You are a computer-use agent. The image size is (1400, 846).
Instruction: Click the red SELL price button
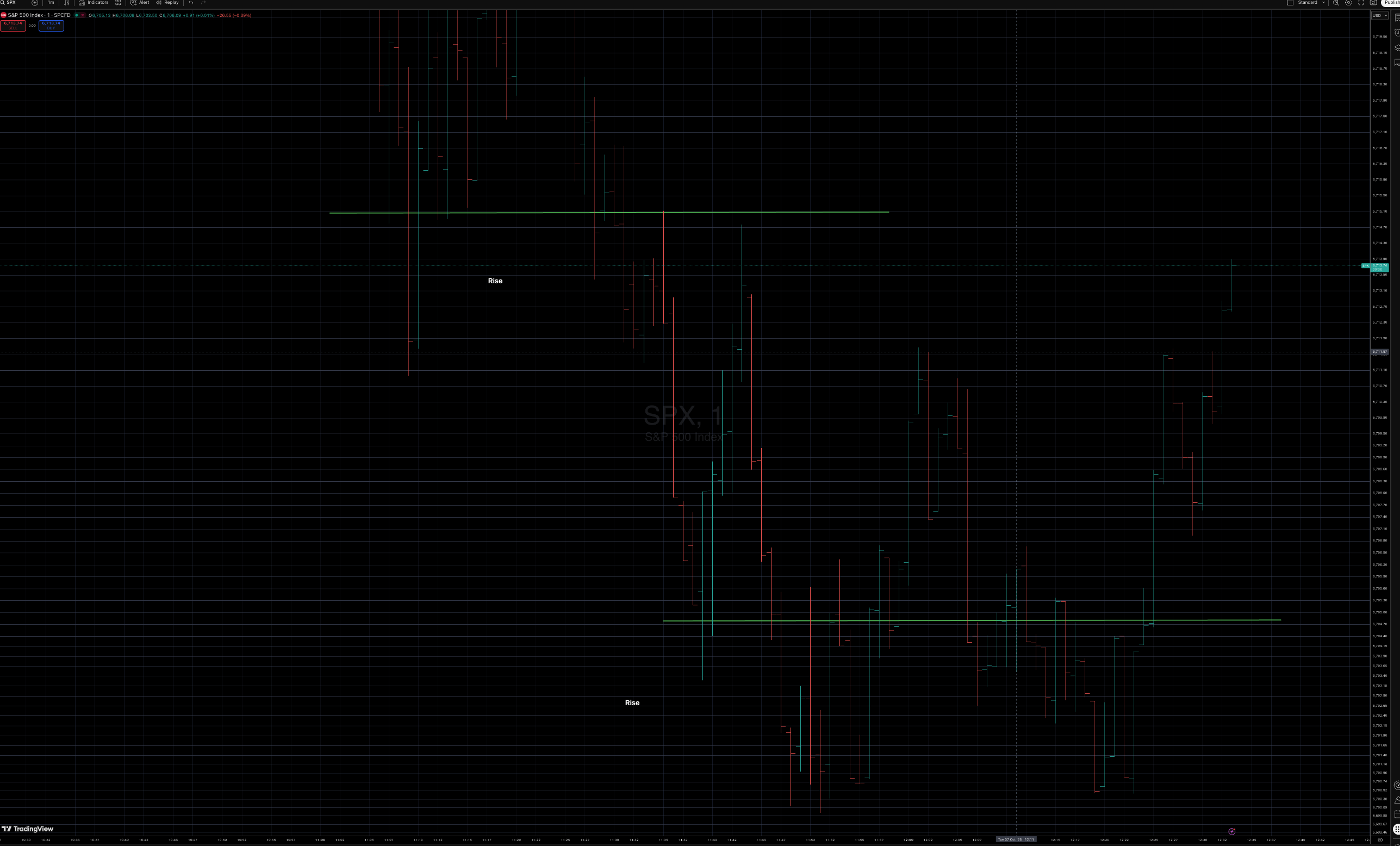point(13,26)
